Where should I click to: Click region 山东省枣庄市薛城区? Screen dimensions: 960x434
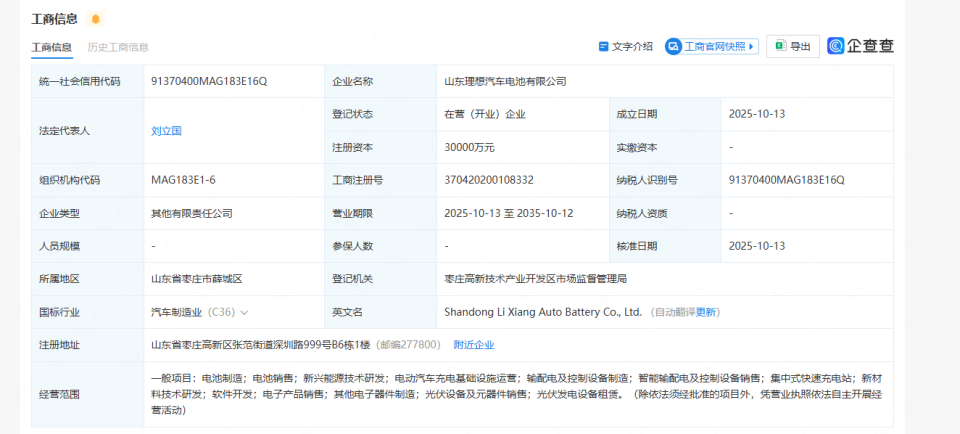197,279
